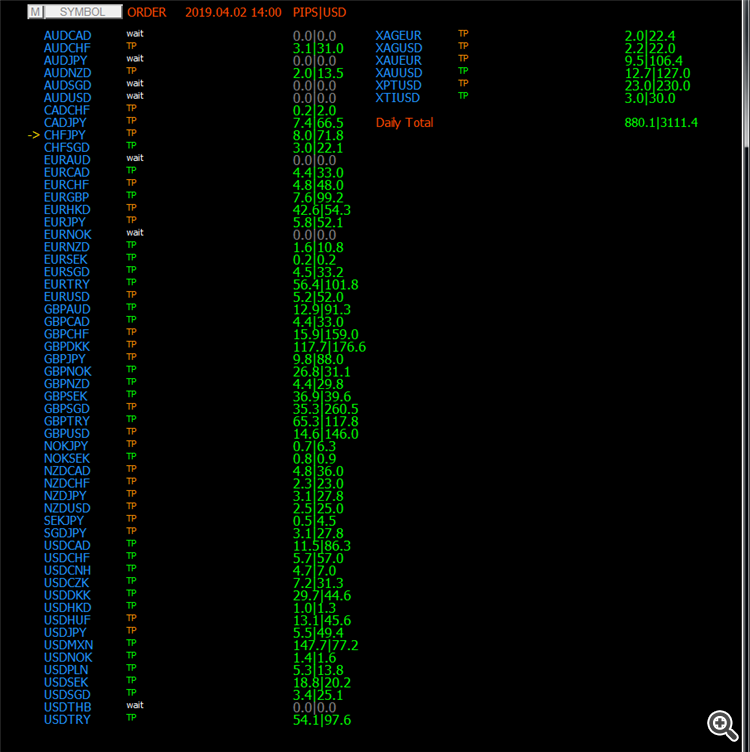Select the EURNOK symbol
This screenshot has width=750, height=752.
[68, 235]
